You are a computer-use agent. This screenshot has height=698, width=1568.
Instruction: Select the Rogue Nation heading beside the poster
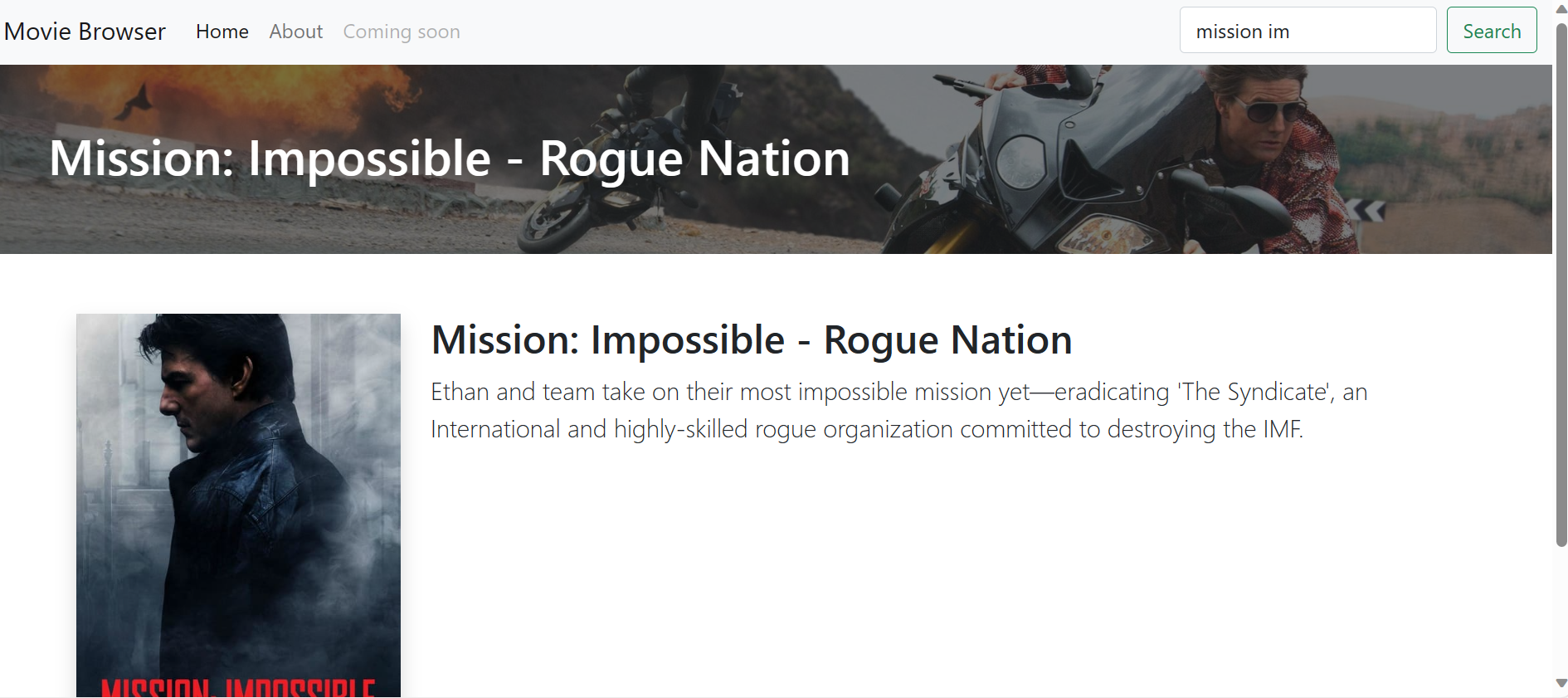[752, 340]
